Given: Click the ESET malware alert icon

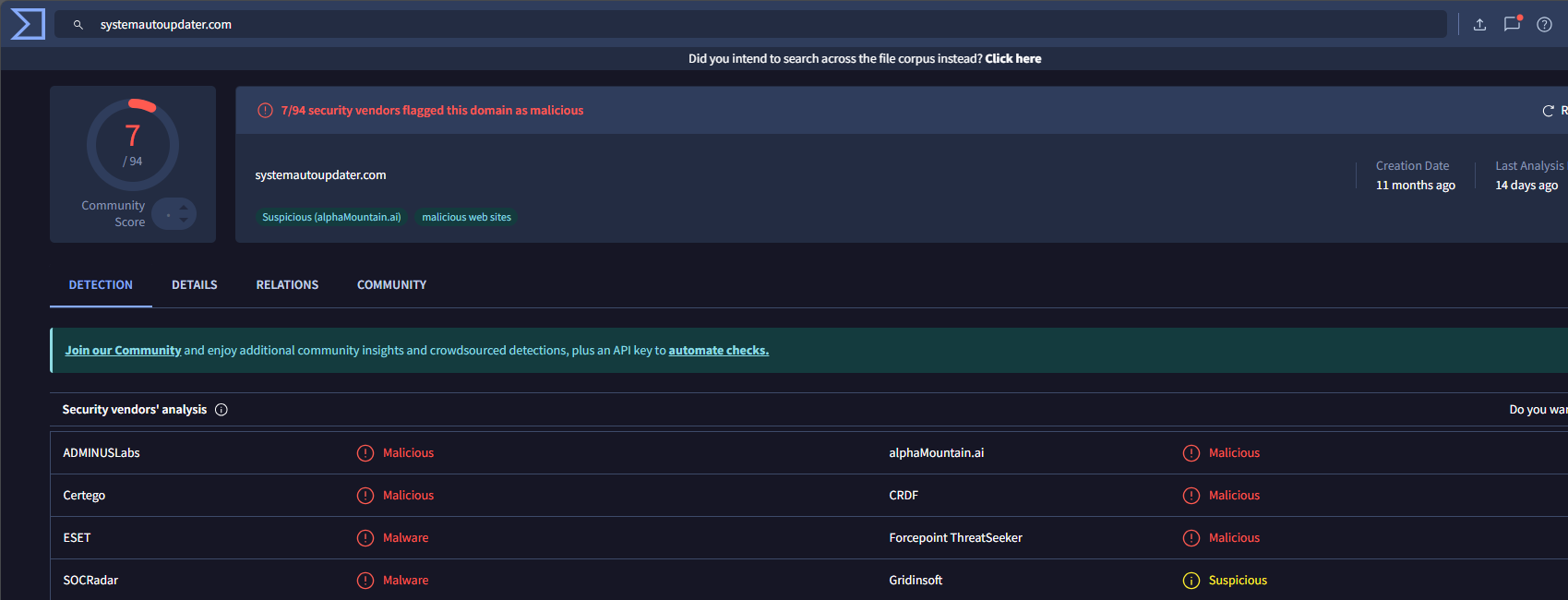Looking at the screenshot, I should coord(365,538).
